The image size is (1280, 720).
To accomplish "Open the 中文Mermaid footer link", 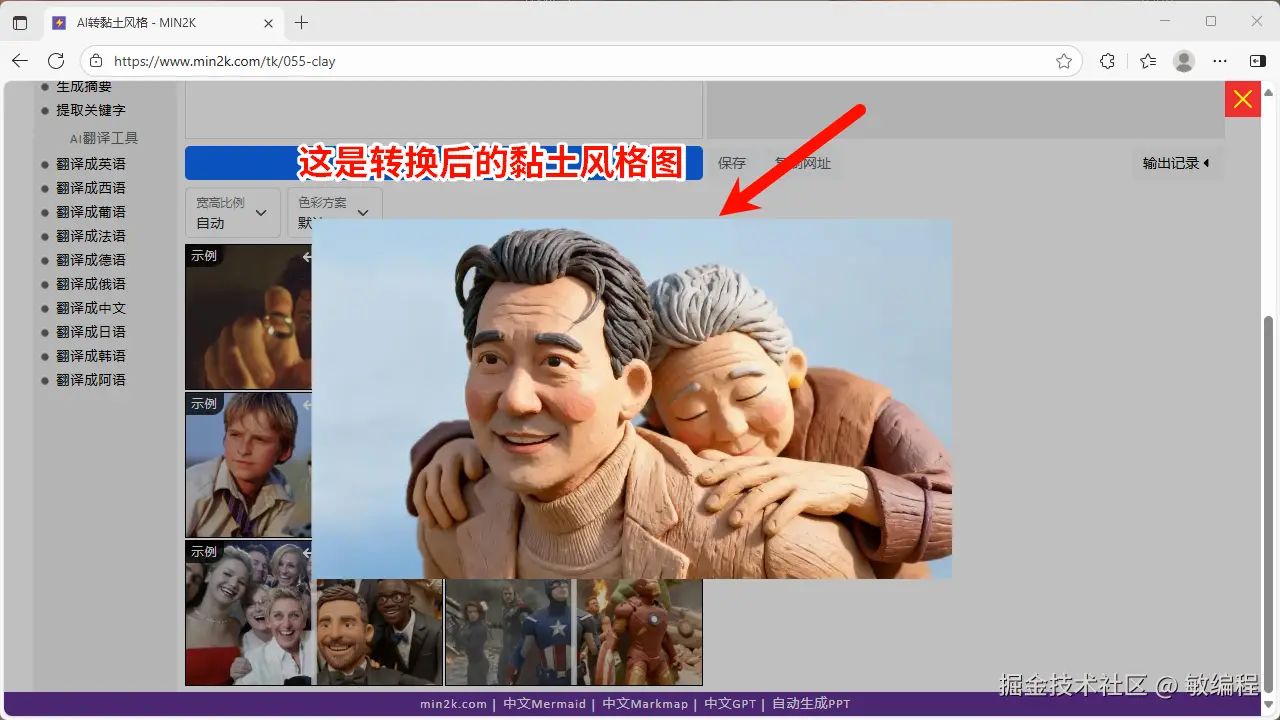I will point(544,704).
